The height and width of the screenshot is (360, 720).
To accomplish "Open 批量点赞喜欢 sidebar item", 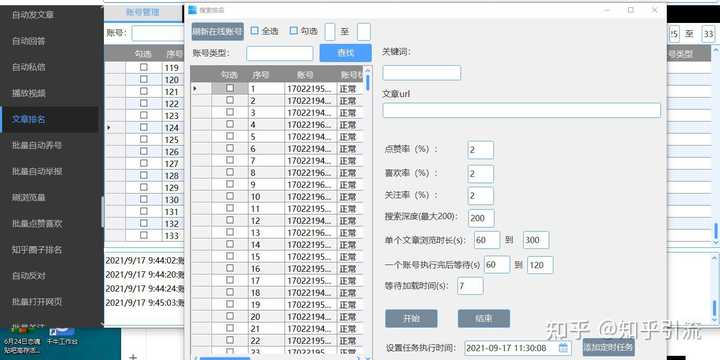I will pyautogui.click(x=37, y=224).
